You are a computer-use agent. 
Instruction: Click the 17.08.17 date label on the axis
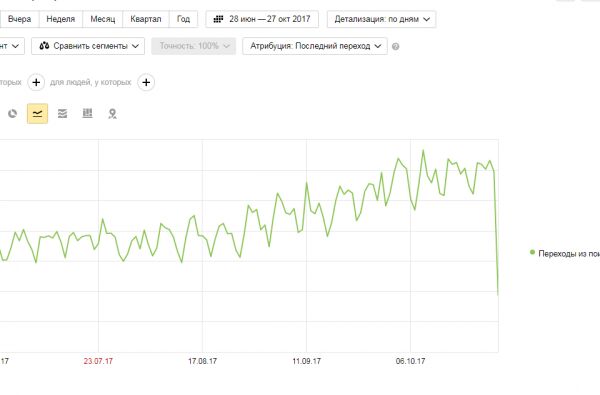202,361
